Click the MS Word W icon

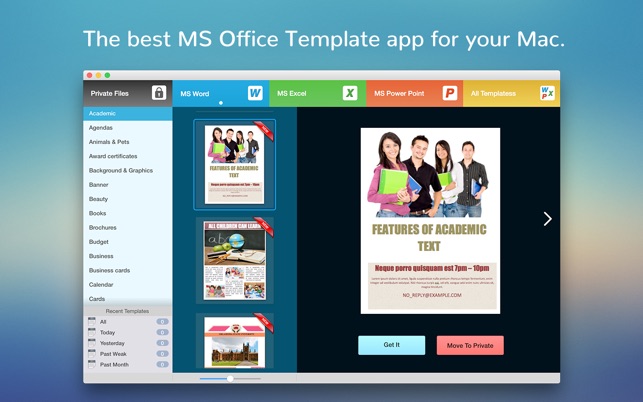pyautogui.click(x=255, y=93)
